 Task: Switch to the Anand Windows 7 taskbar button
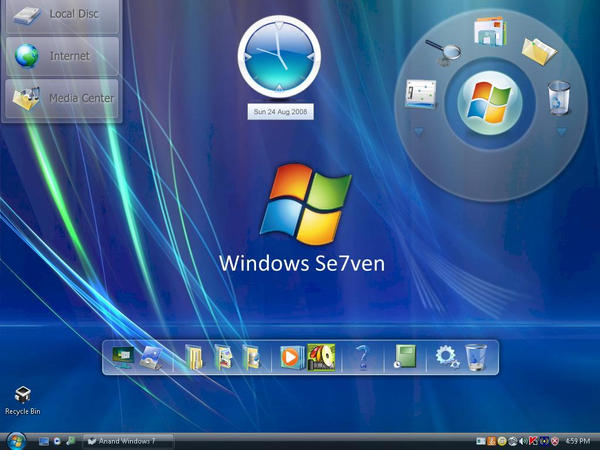pyautogui.click(x=128, y=441)
